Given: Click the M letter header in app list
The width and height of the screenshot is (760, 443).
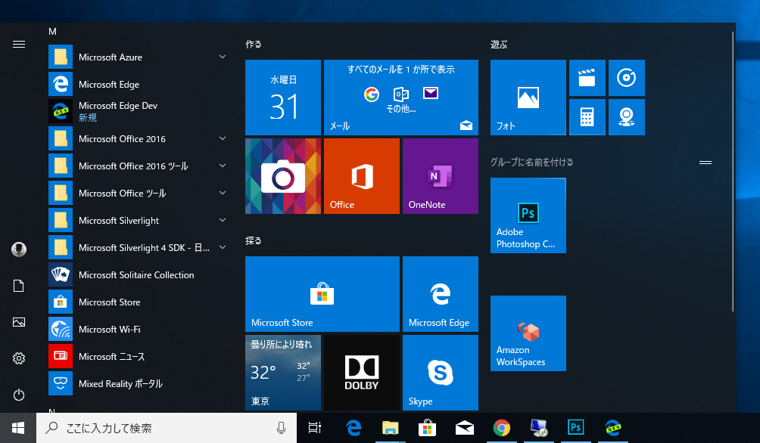Looking at the screenshot, I should (x=52, y=32).
